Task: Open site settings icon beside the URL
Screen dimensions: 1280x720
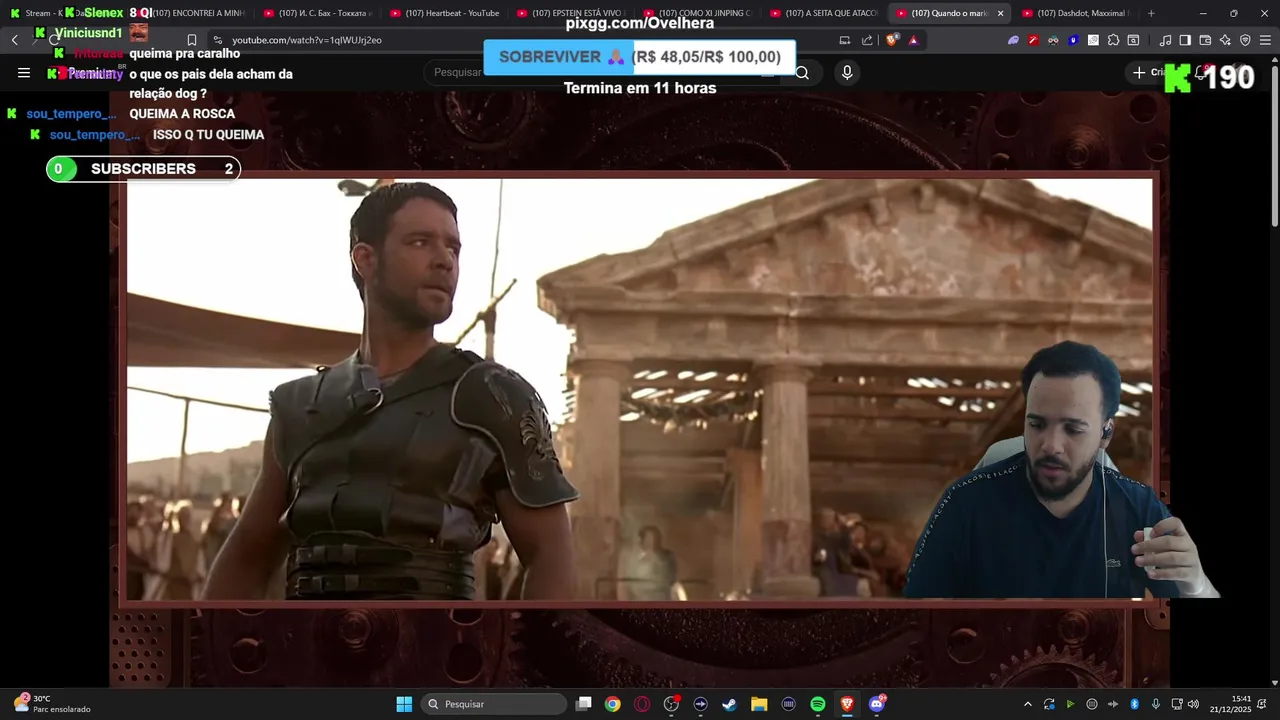Action: click(218, 40)
